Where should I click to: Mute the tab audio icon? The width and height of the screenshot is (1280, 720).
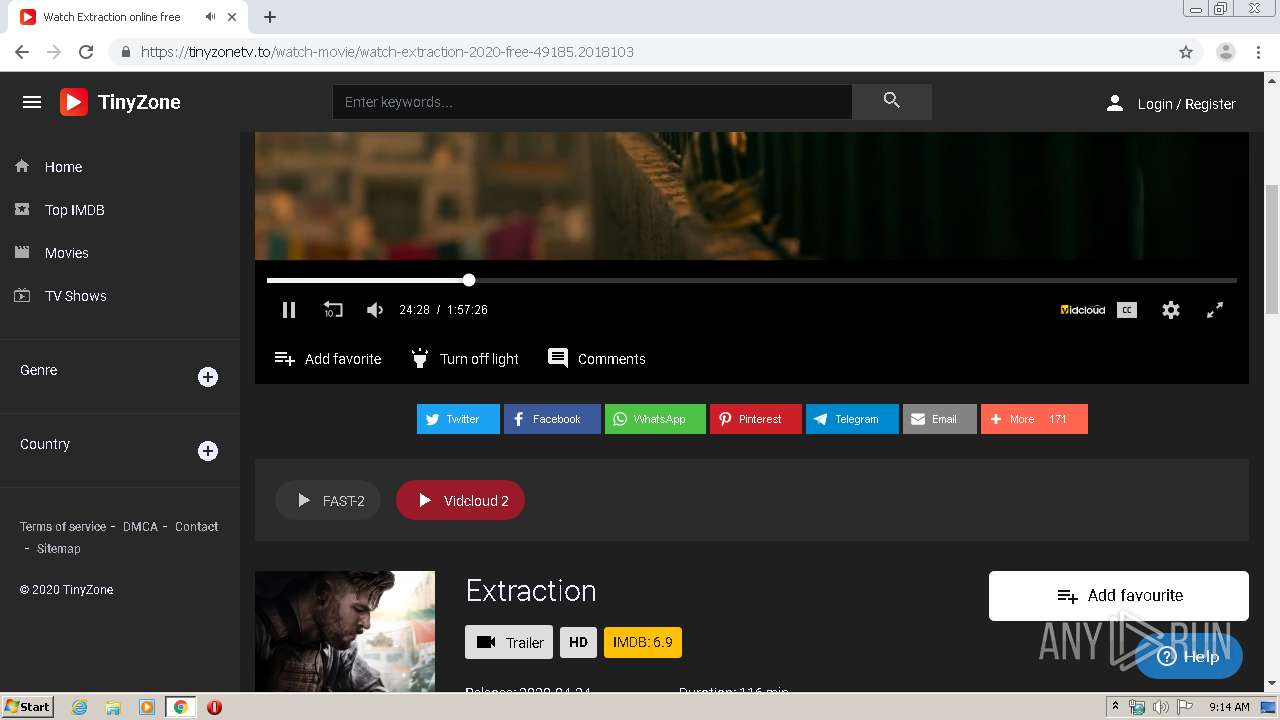point(210,17)
